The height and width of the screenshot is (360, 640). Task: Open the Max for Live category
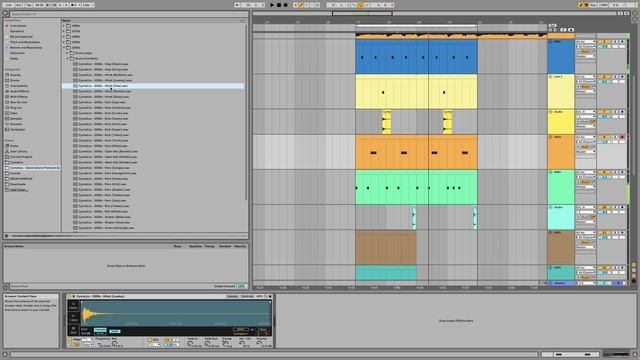[18, 102]
